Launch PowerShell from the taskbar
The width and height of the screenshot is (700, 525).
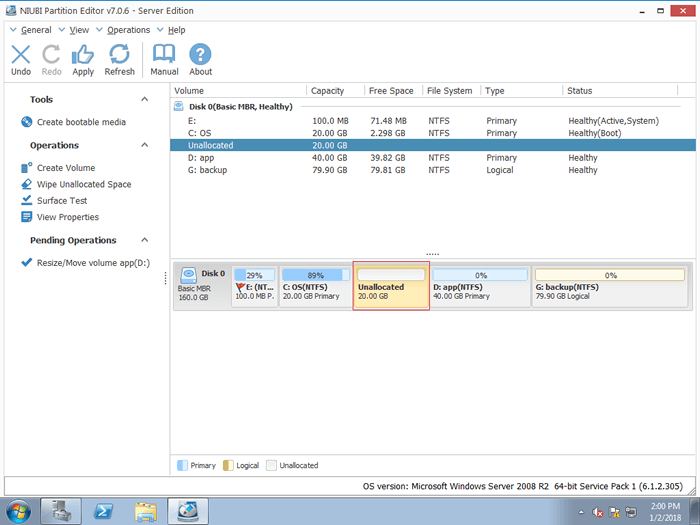pyautogui.click(x=103, y=512)
